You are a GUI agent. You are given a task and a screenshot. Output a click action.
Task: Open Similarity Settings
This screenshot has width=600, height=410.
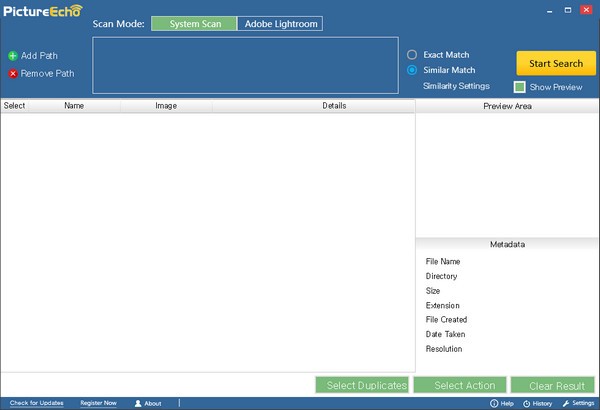pyautogui.click(x=456, y=86)
